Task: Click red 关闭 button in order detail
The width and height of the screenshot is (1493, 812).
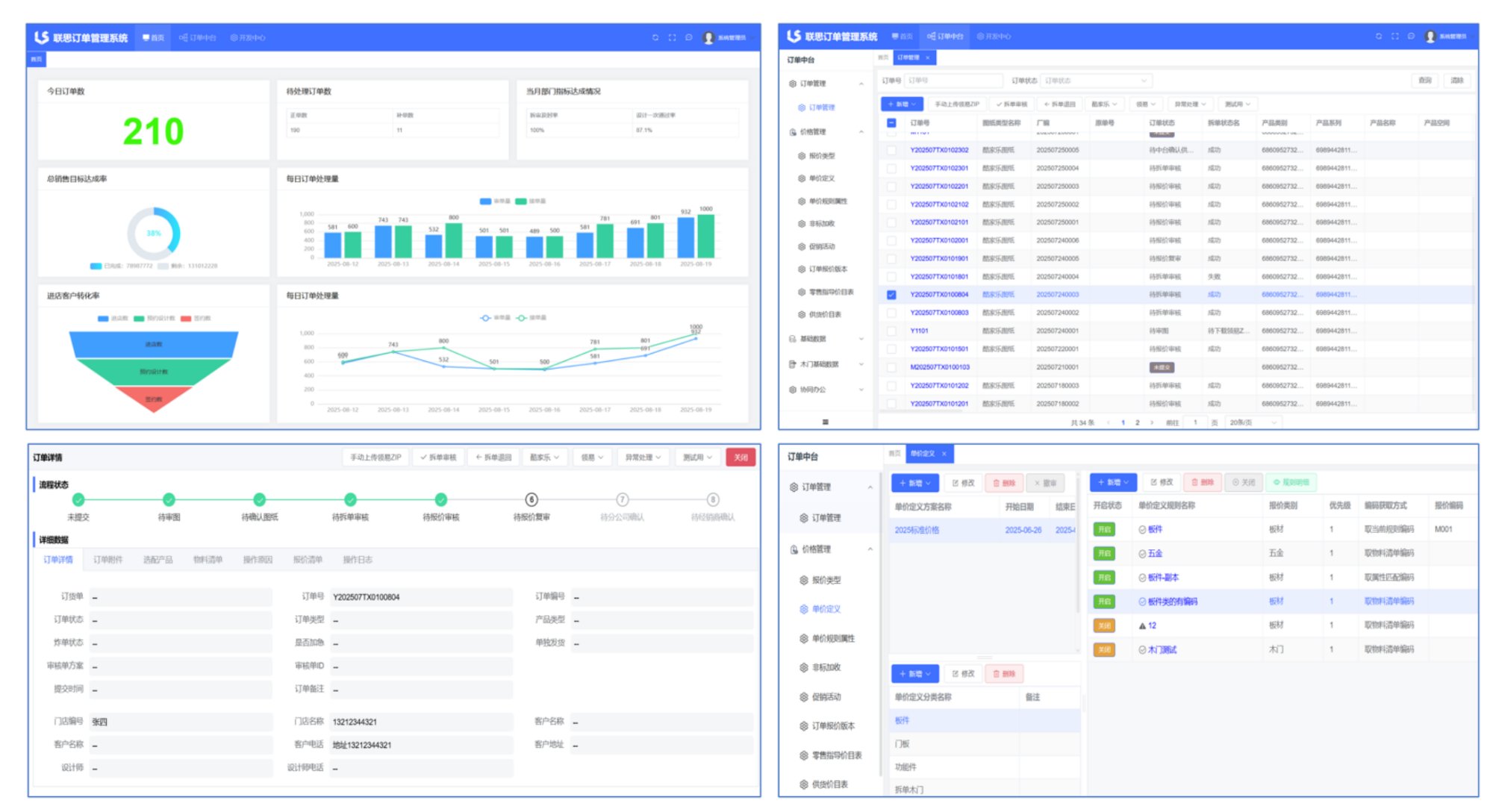Action: [x=740, y=457]
